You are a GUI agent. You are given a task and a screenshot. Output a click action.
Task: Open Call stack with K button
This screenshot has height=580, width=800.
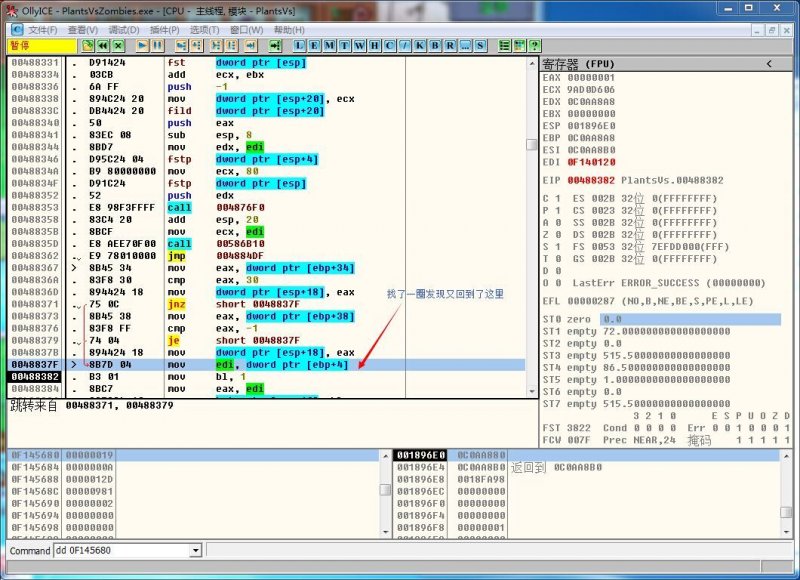click(420, 45)
